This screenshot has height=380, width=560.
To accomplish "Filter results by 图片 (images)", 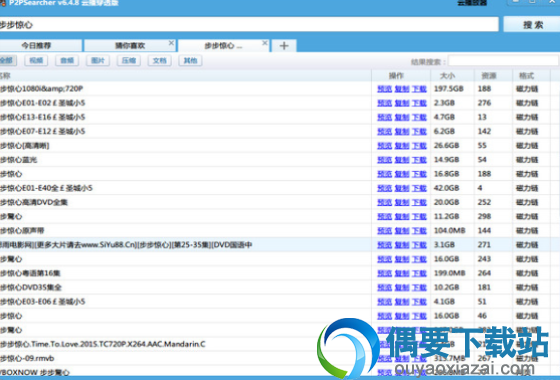I will (x=98, y=60).
